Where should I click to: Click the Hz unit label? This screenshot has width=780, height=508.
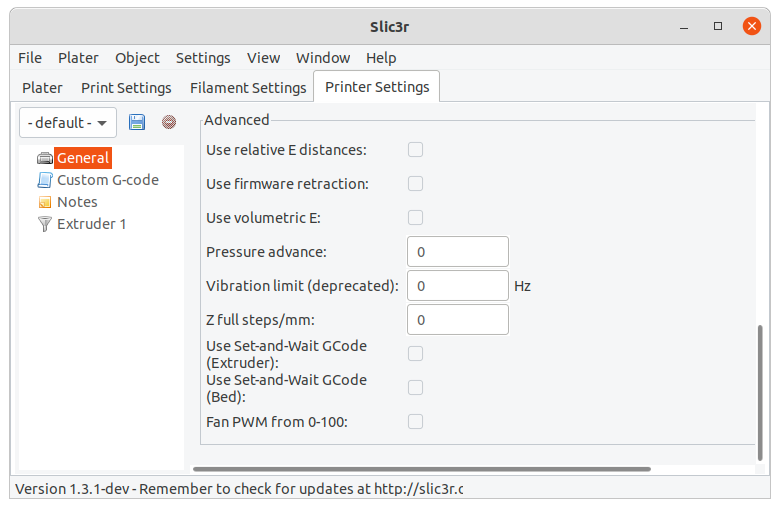[522, 286]
